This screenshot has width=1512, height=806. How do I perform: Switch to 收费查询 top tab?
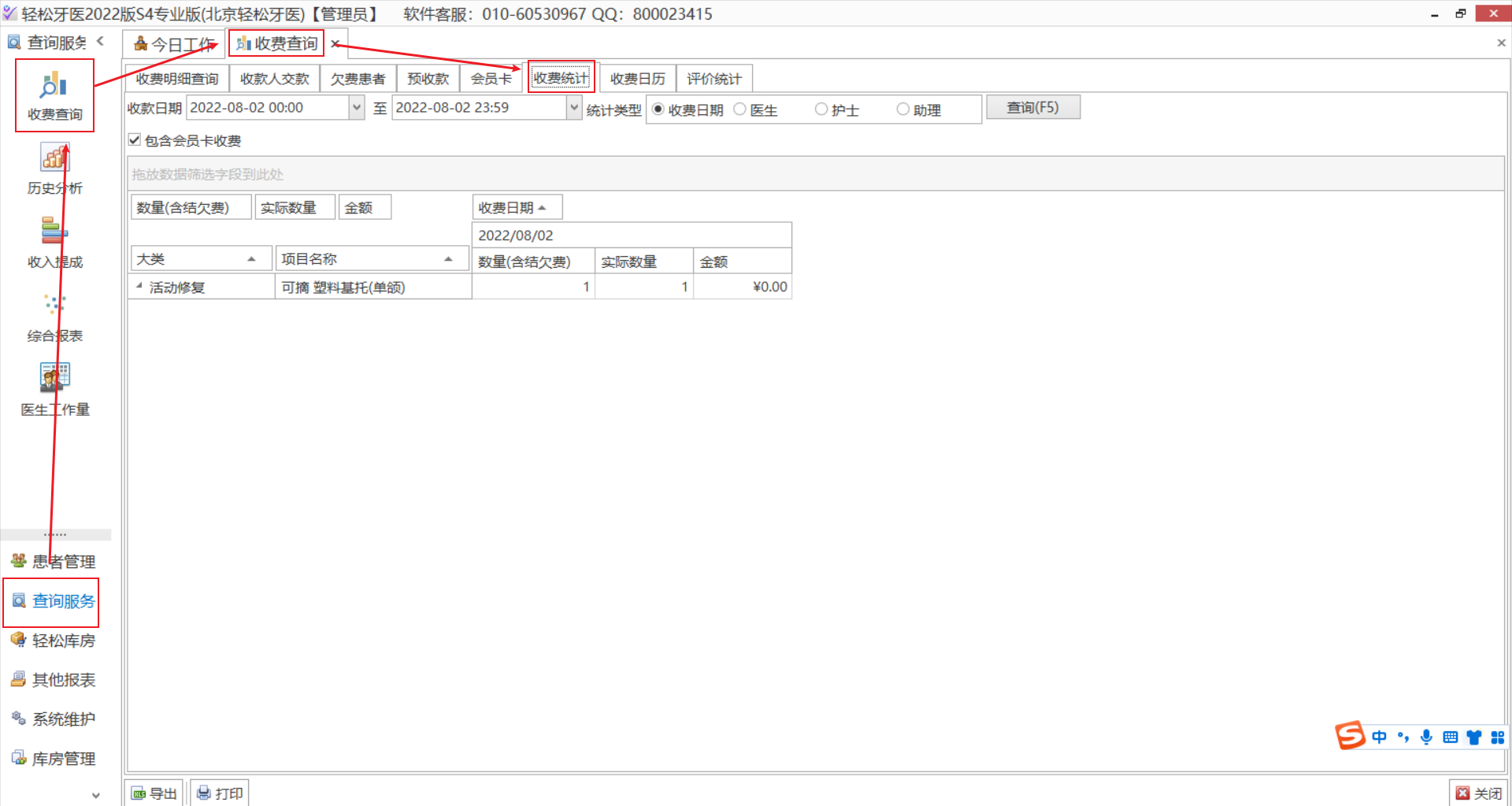(x=277, y=43)
